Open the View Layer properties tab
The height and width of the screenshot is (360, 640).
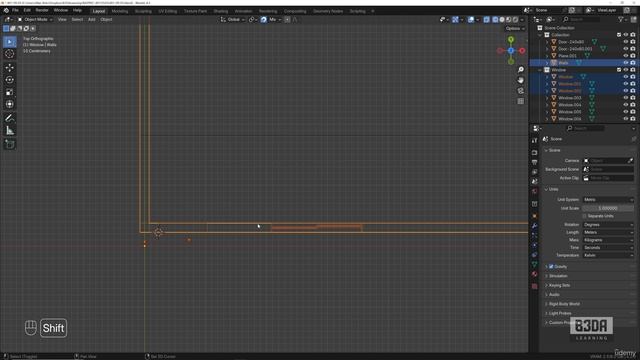535,172
